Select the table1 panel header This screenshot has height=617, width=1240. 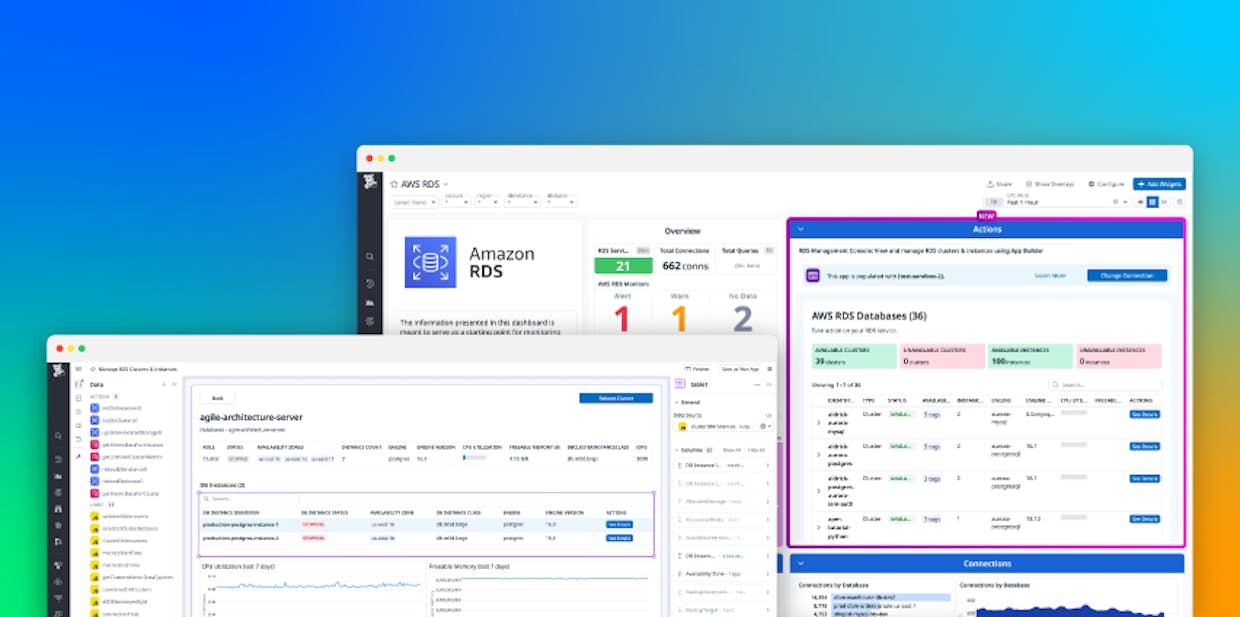click(x=722, y=384)
